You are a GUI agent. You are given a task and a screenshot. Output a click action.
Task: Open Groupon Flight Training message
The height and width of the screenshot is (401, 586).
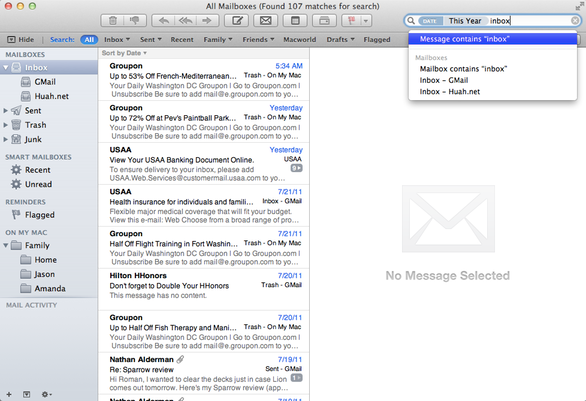pyautogui.click(x=204, y=247)
